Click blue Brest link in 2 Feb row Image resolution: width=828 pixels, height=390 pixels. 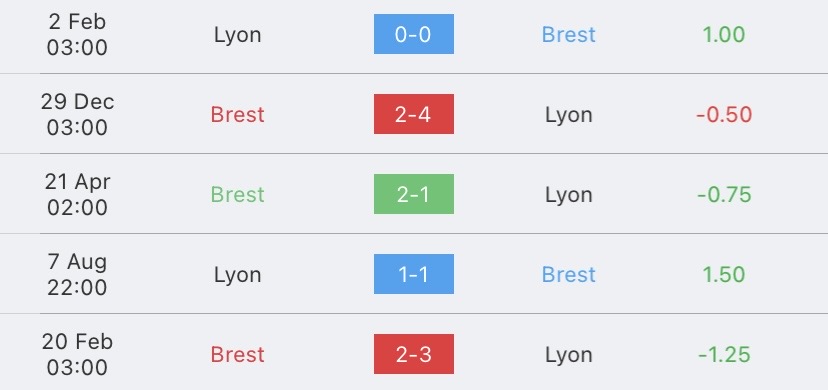pyautogui.click(x=569, y=35)
